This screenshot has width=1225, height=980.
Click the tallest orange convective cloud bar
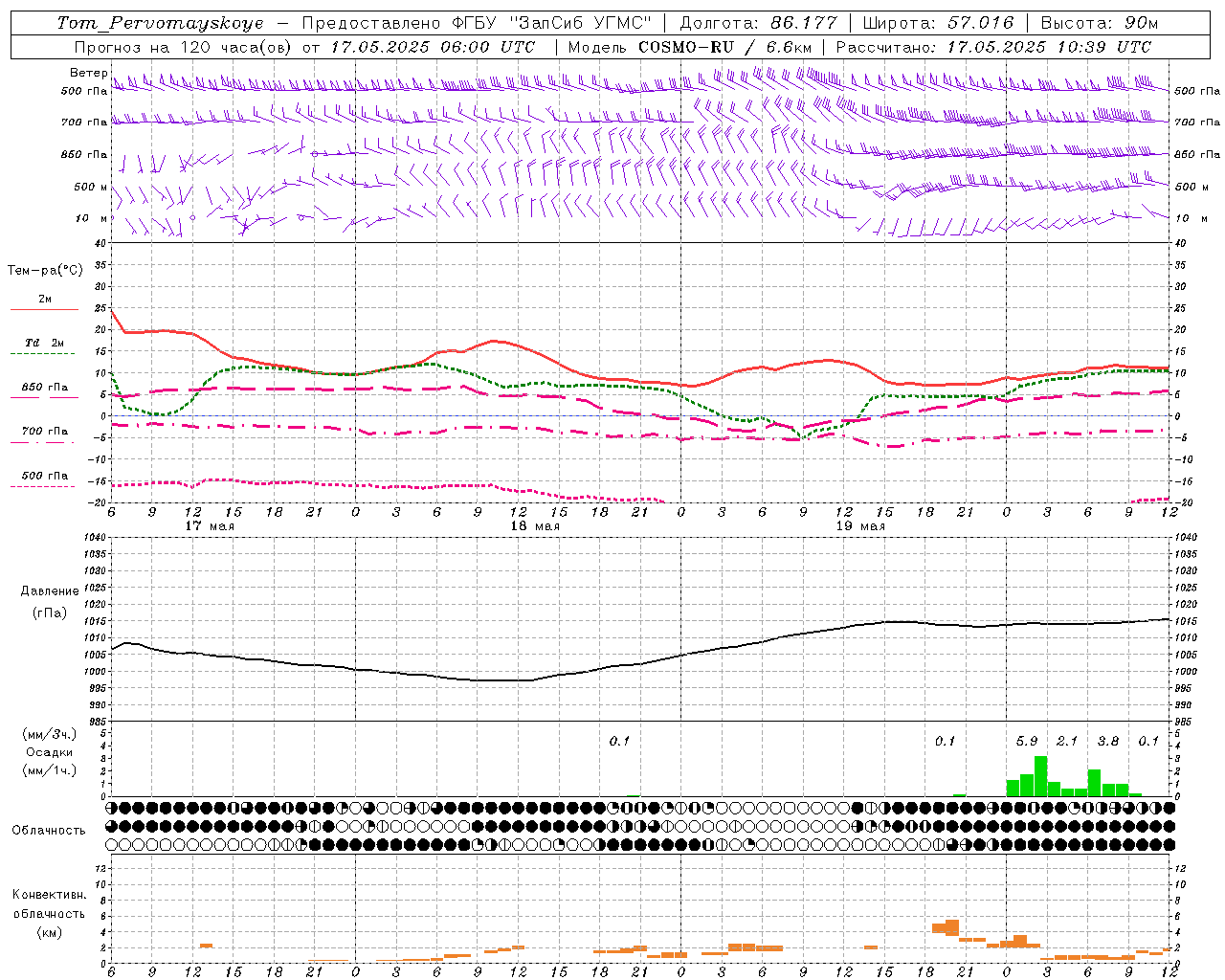click(952, 927)
